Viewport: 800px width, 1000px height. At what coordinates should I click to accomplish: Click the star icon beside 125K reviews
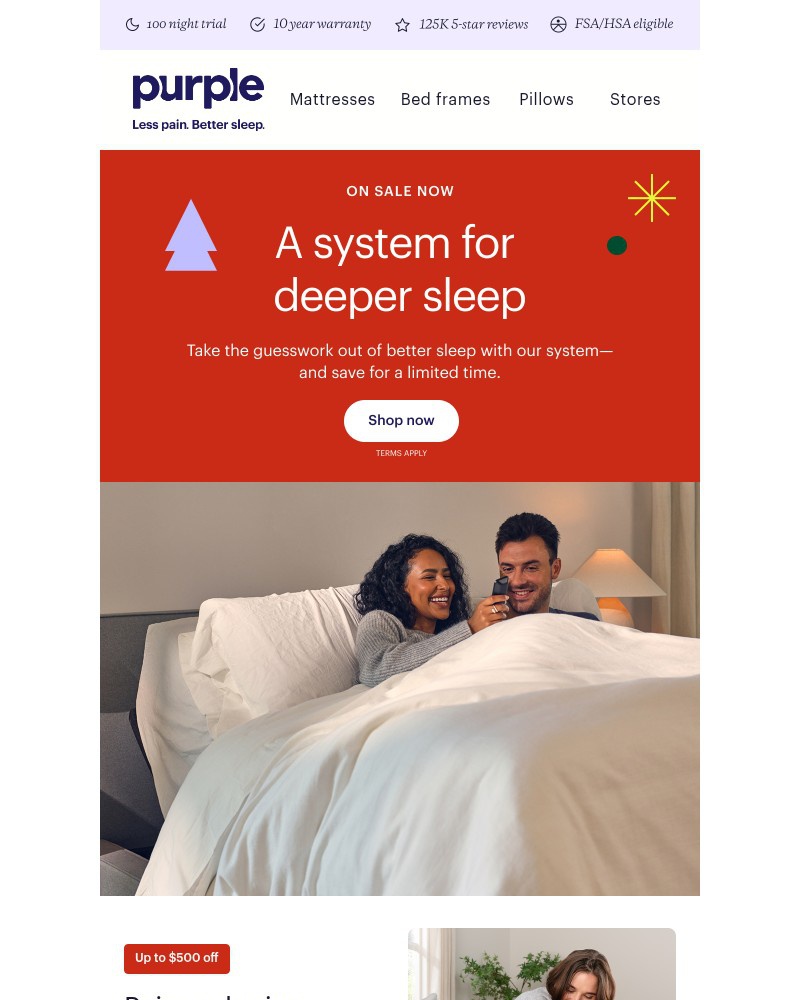point(402,26)
